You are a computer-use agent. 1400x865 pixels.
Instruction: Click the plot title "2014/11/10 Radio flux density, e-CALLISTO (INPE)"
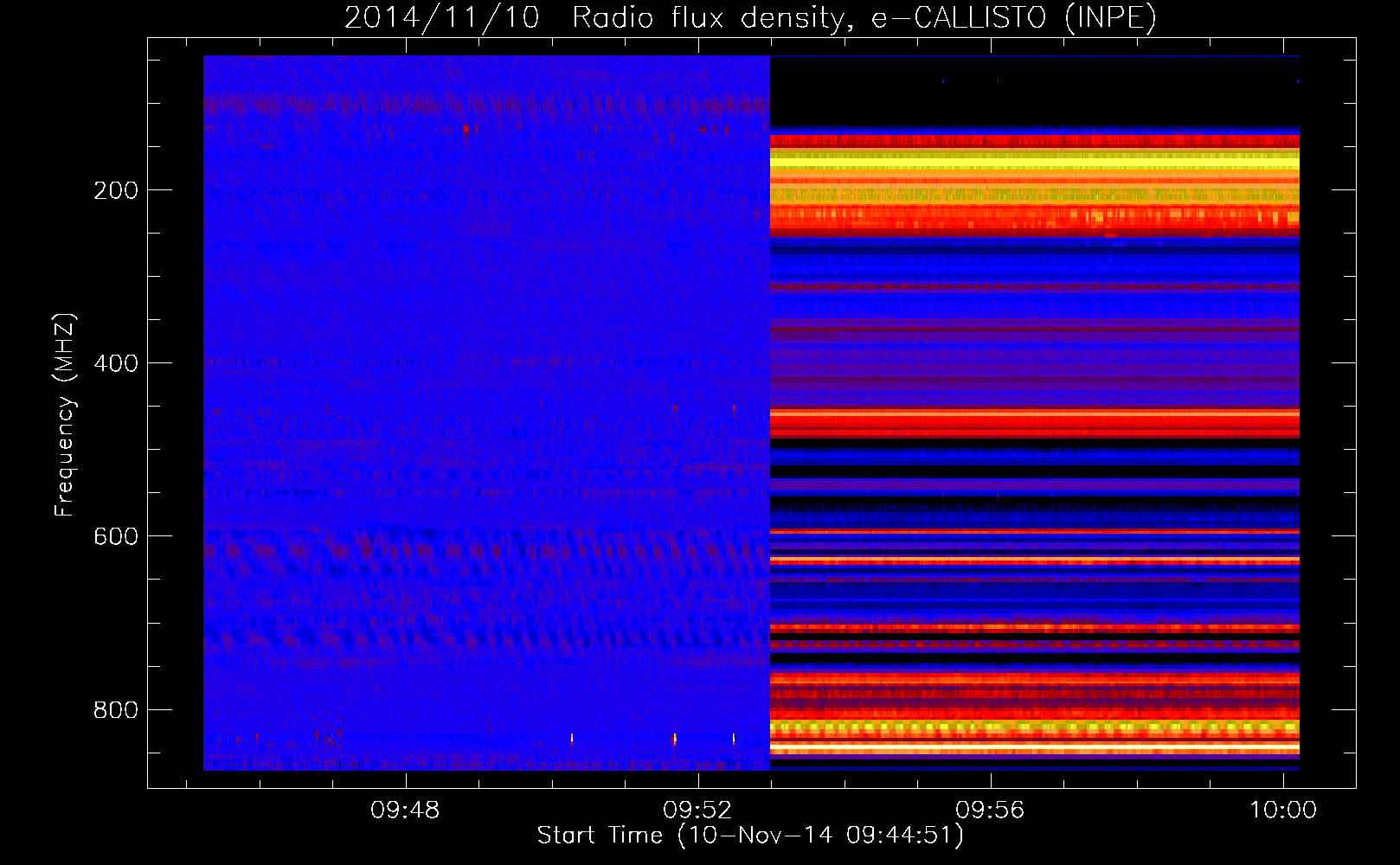coord(750,18)
